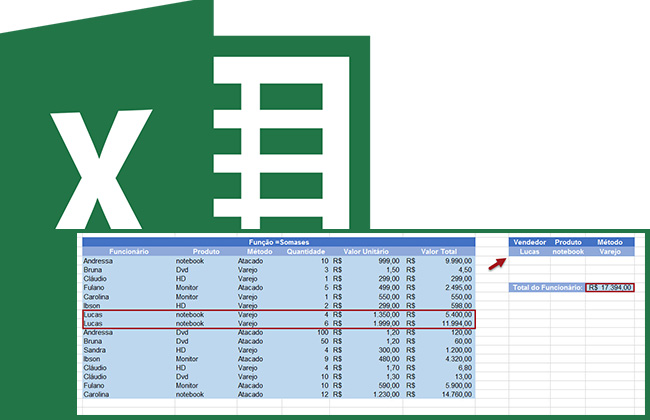
Task: Select unit price 550,00 in Carolina's row
Action: click(x=389, y=297)
